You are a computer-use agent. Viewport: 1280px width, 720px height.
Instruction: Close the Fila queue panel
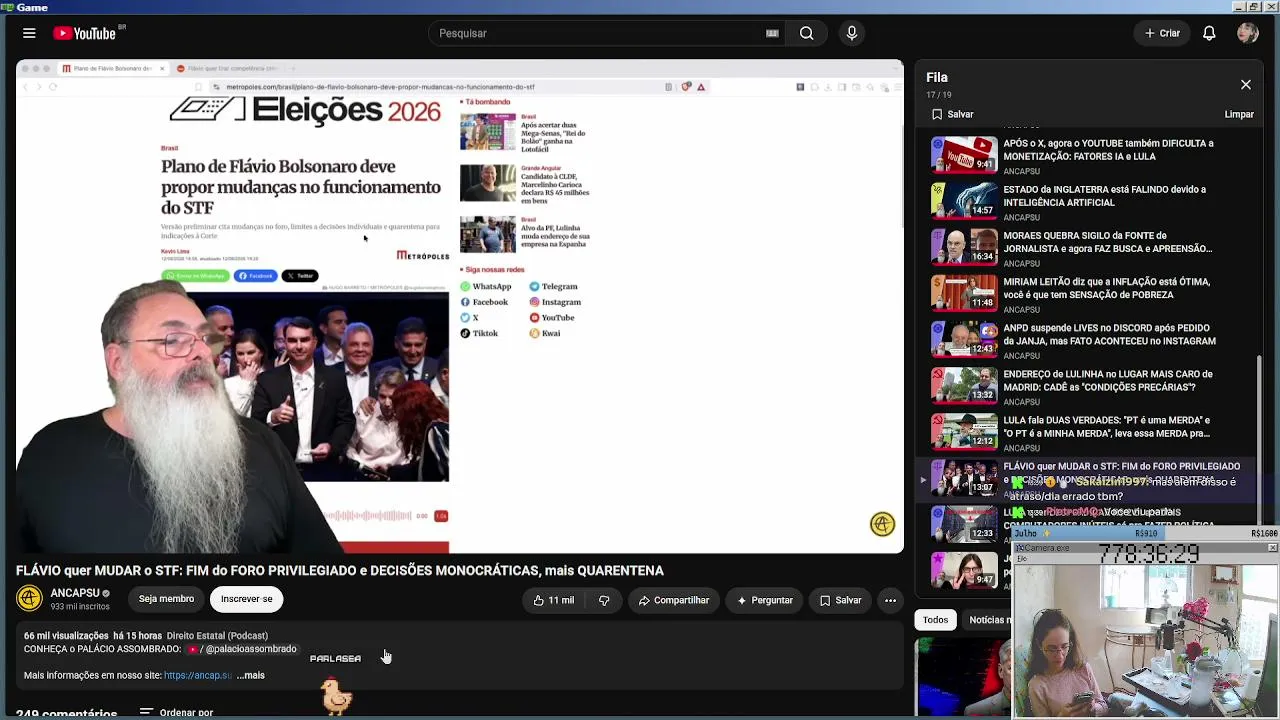pyautogui.click(x=1246, y=85)
